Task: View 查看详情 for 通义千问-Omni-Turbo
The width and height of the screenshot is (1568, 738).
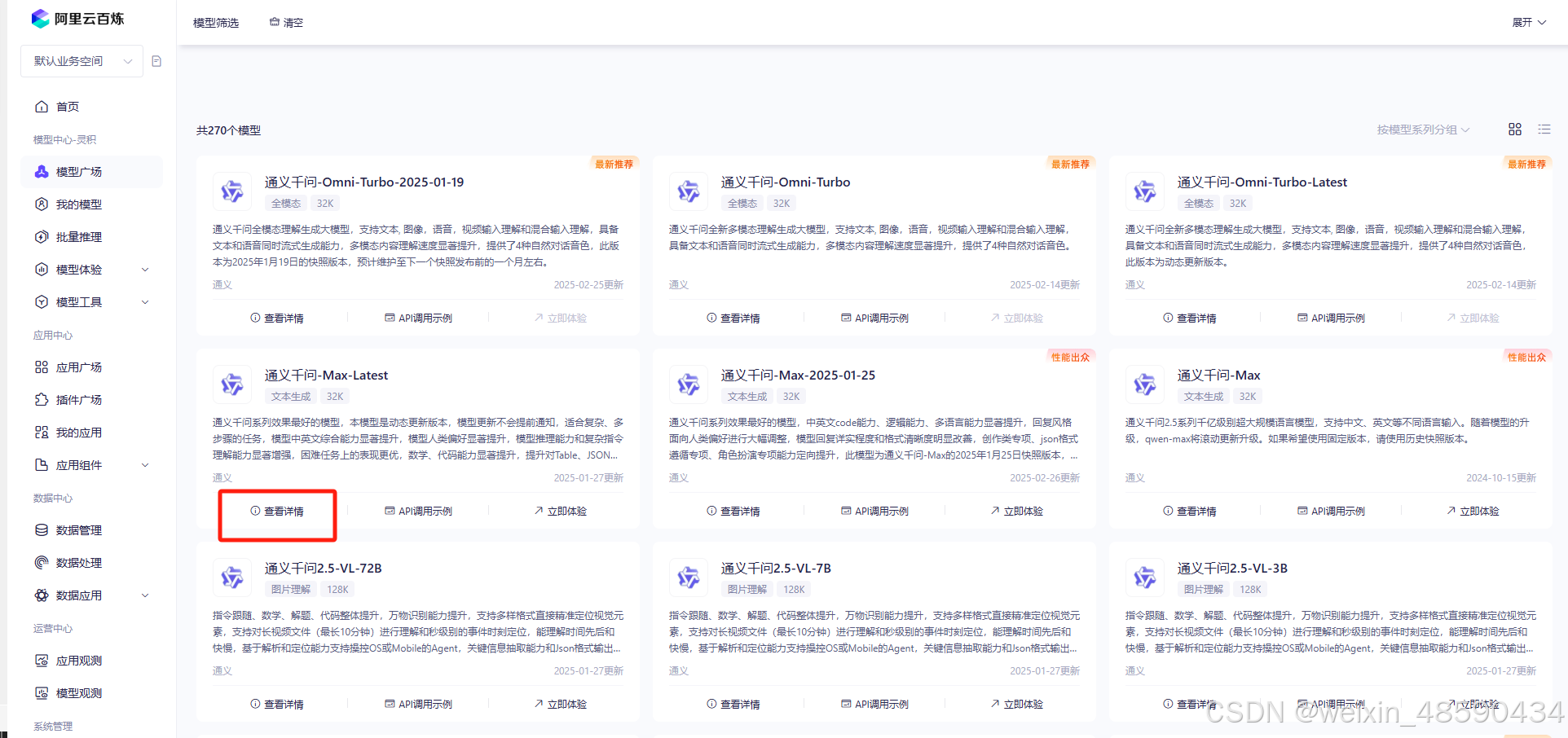Action: [x=733, y=318]
